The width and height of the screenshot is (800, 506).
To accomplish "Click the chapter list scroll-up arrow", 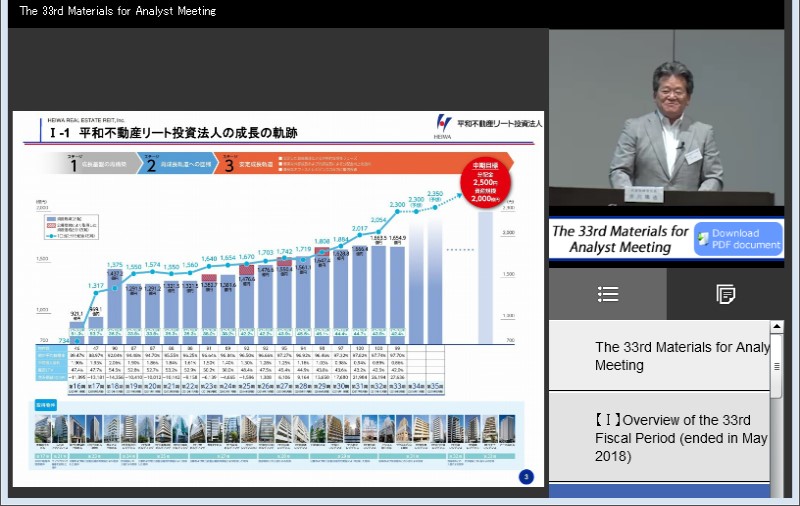I will [777, 326].
